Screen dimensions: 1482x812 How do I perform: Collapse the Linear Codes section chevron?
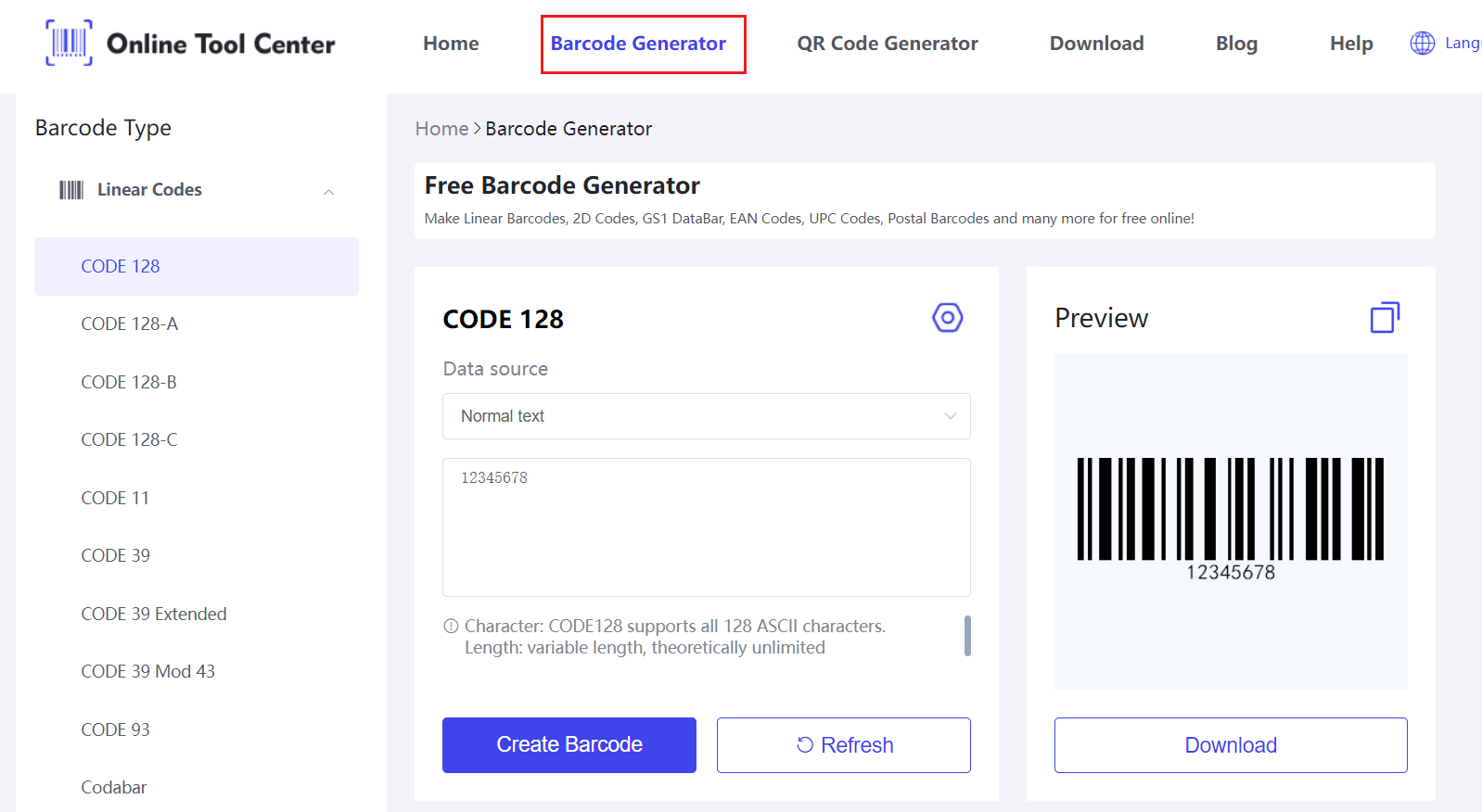(x=328, y=192)
